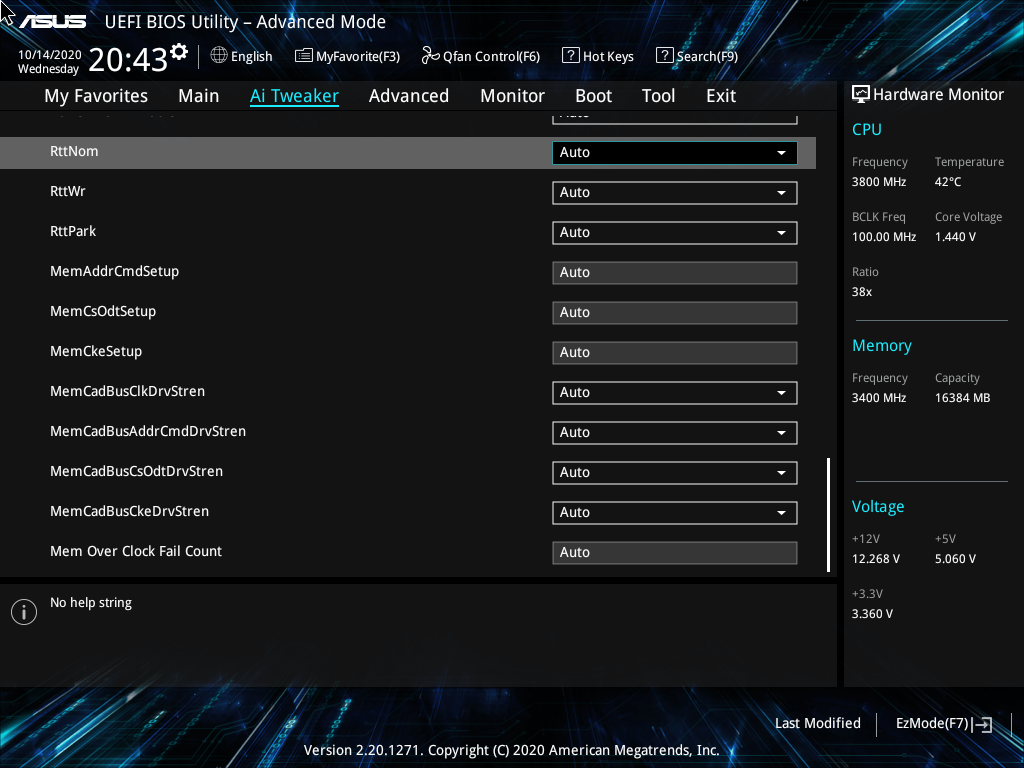1024x768 pixels.
Task: Select the RttWr setting label
Action: pos(68,191)
